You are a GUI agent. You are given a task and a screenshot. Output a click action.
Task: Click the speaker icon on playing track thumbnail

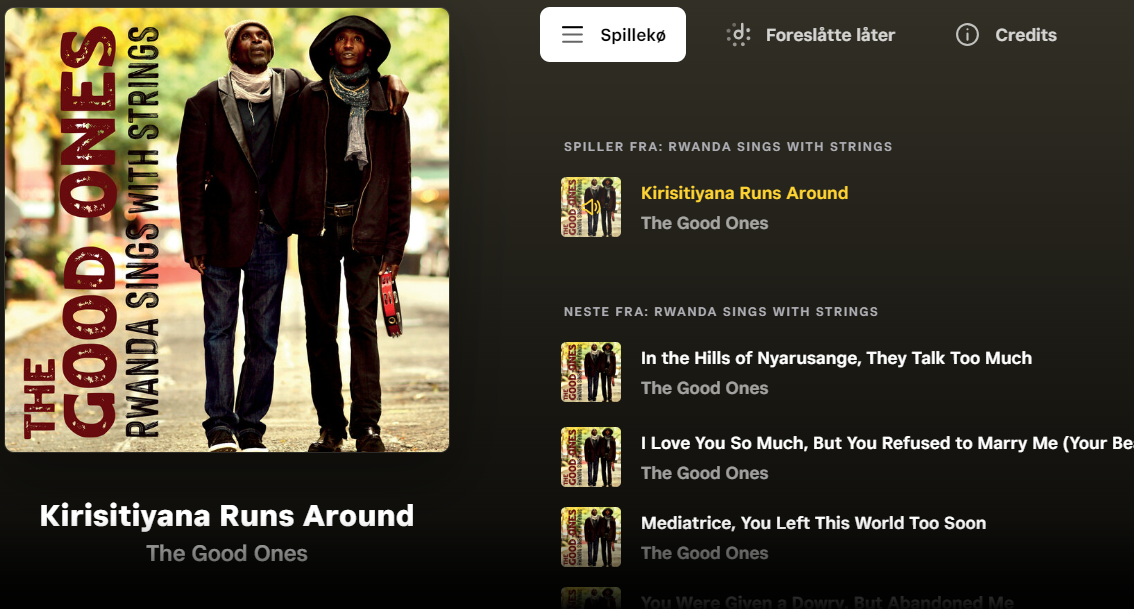click(591, 208)
